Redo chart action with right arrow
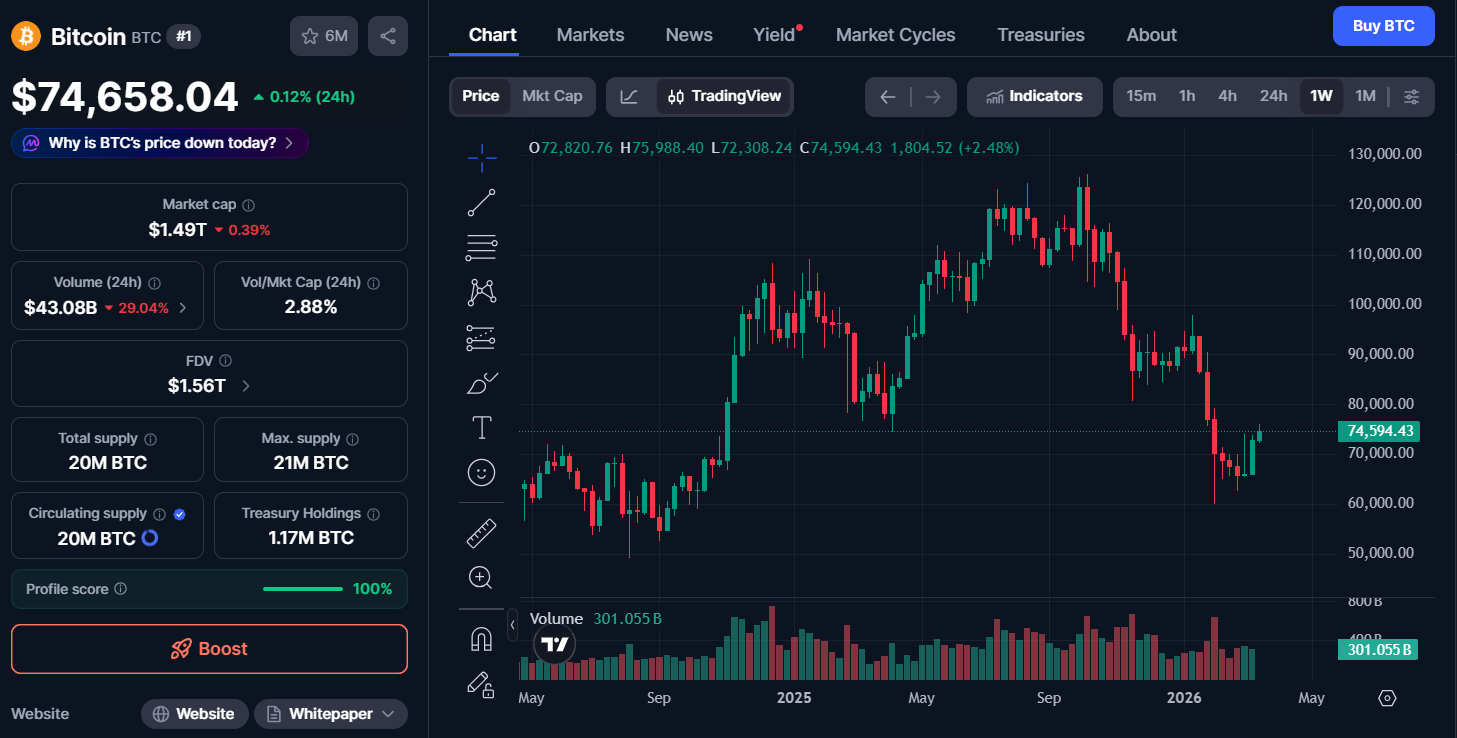Image resolution: width=1457 pixels, height=738 pixels. point(933,97)
